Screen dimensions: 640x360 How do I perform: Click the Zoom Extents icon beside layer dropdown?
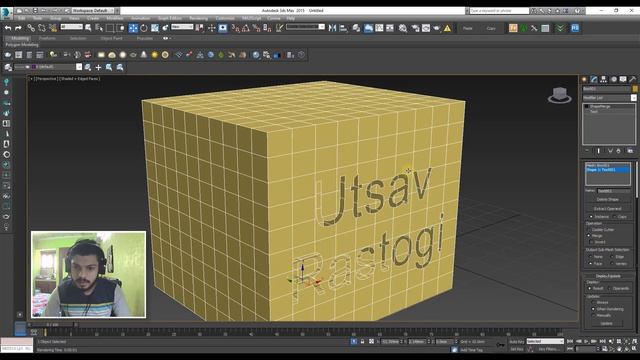[88, 67]
